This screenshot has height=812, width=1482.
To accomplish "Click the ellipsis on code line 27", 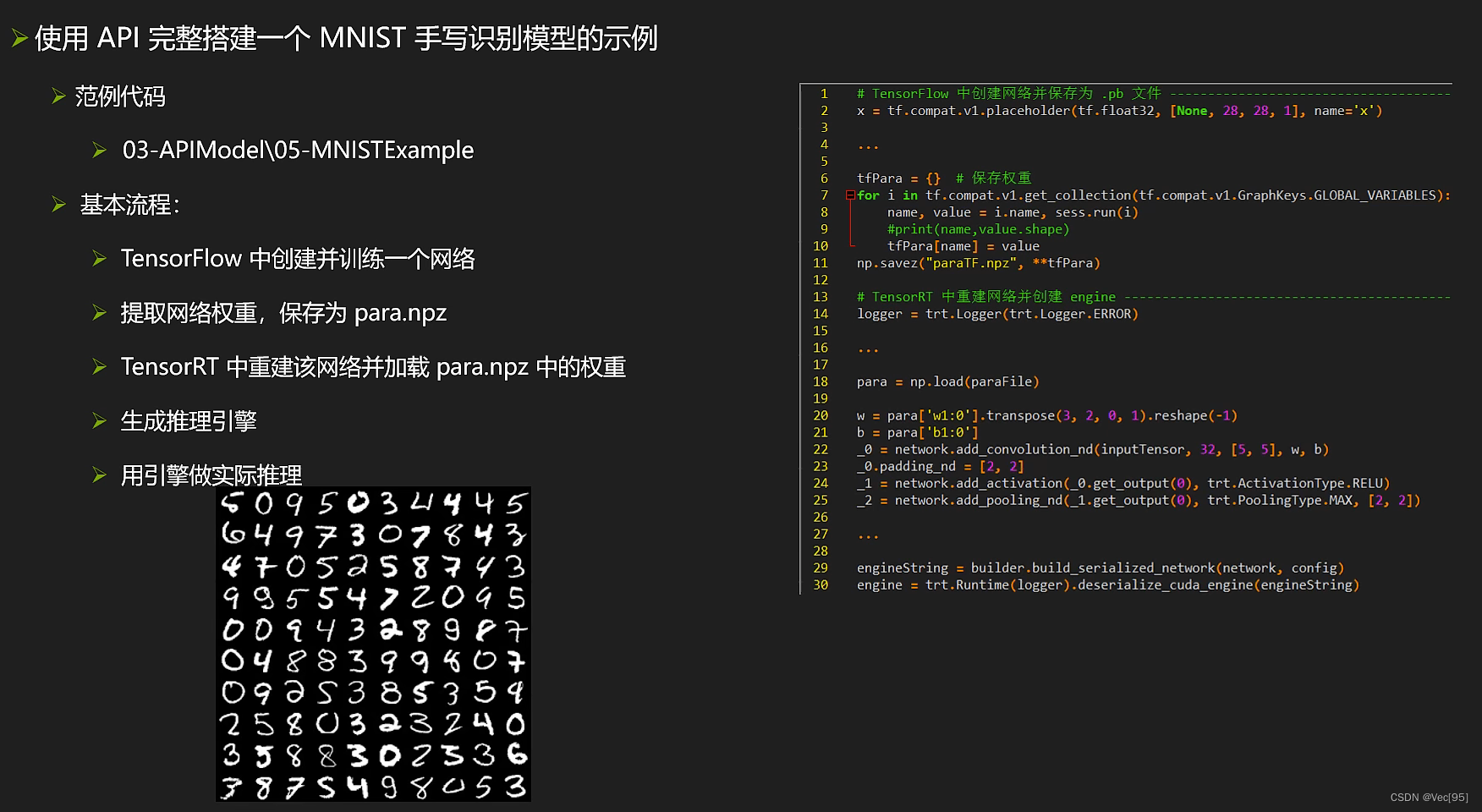I will pyautogui.click(x=868, y=536).
